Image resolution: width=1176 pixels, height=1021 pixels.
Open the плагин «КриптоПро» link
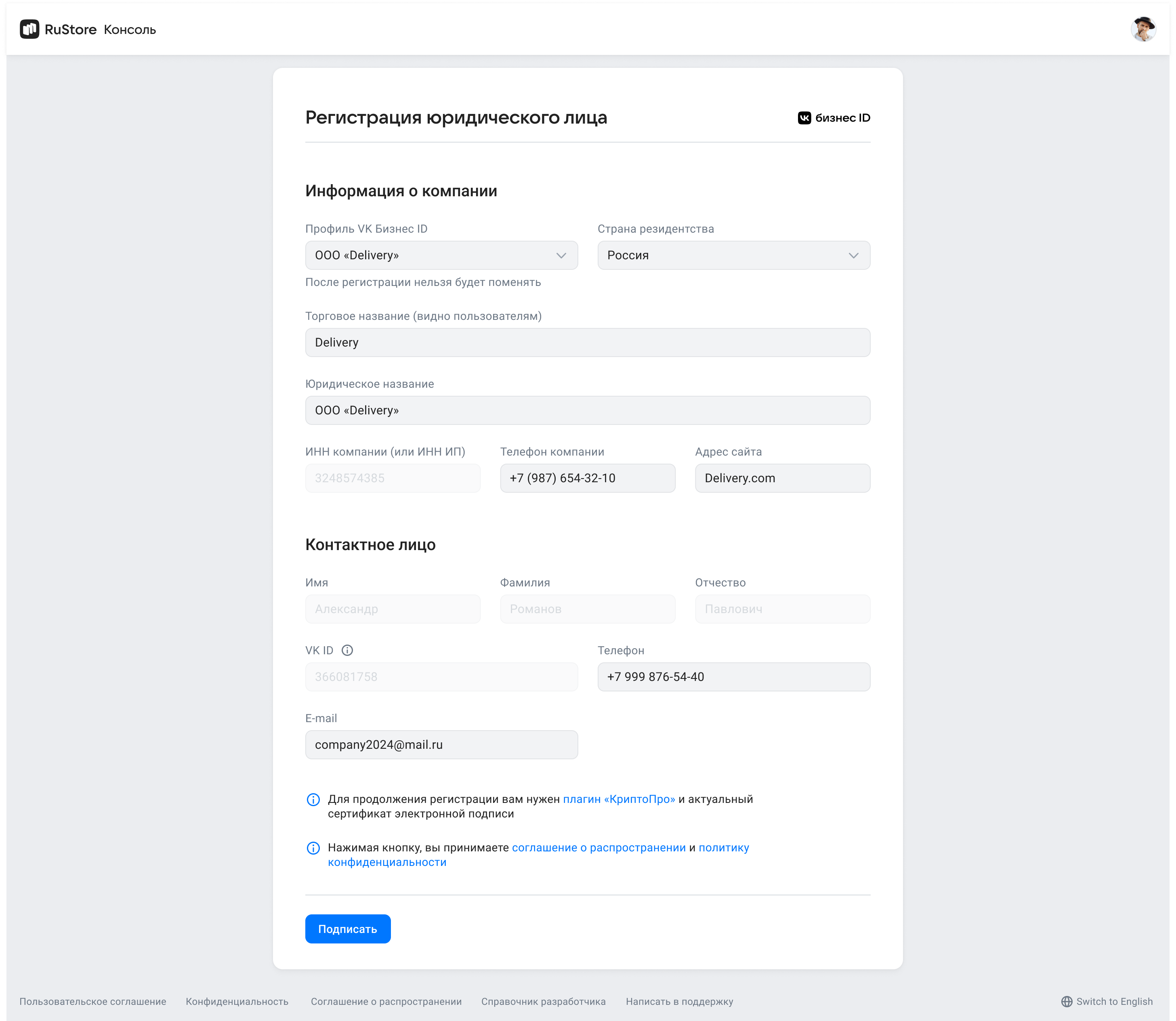tap(619, 799)
